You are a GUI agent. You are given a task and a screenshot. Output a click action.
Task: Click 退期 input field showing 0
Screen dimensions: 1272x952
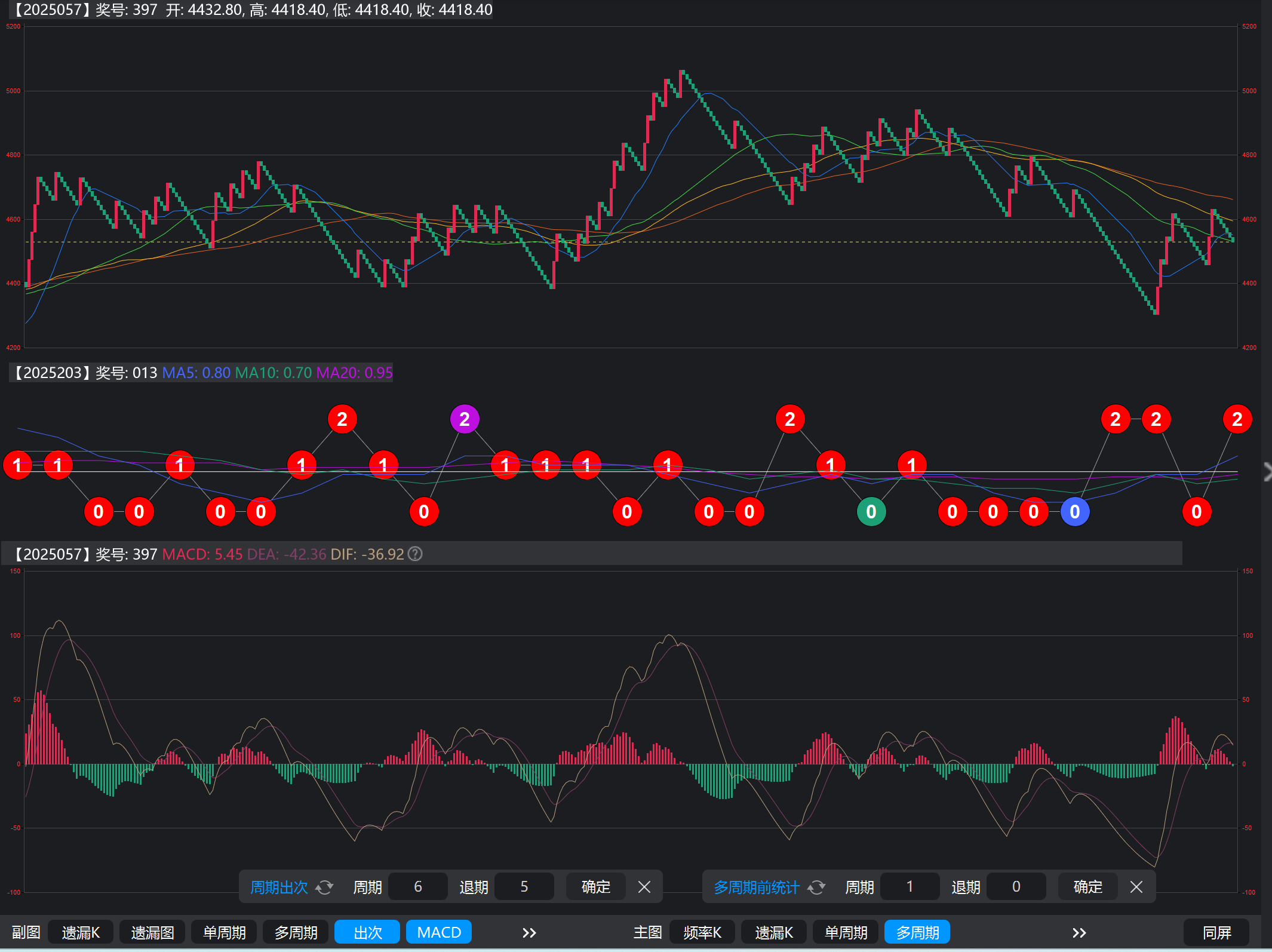(1016, 887)
